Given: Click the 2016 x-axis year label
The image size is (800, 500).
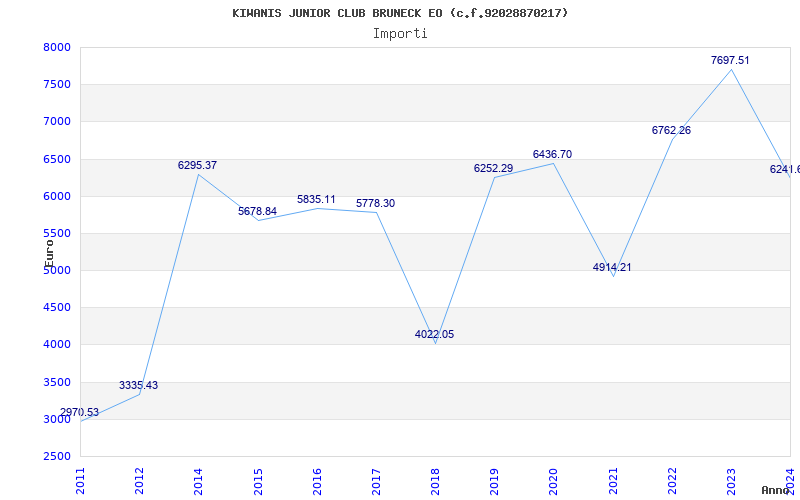Looking at the screenshot, I should (x=317, y=481).
